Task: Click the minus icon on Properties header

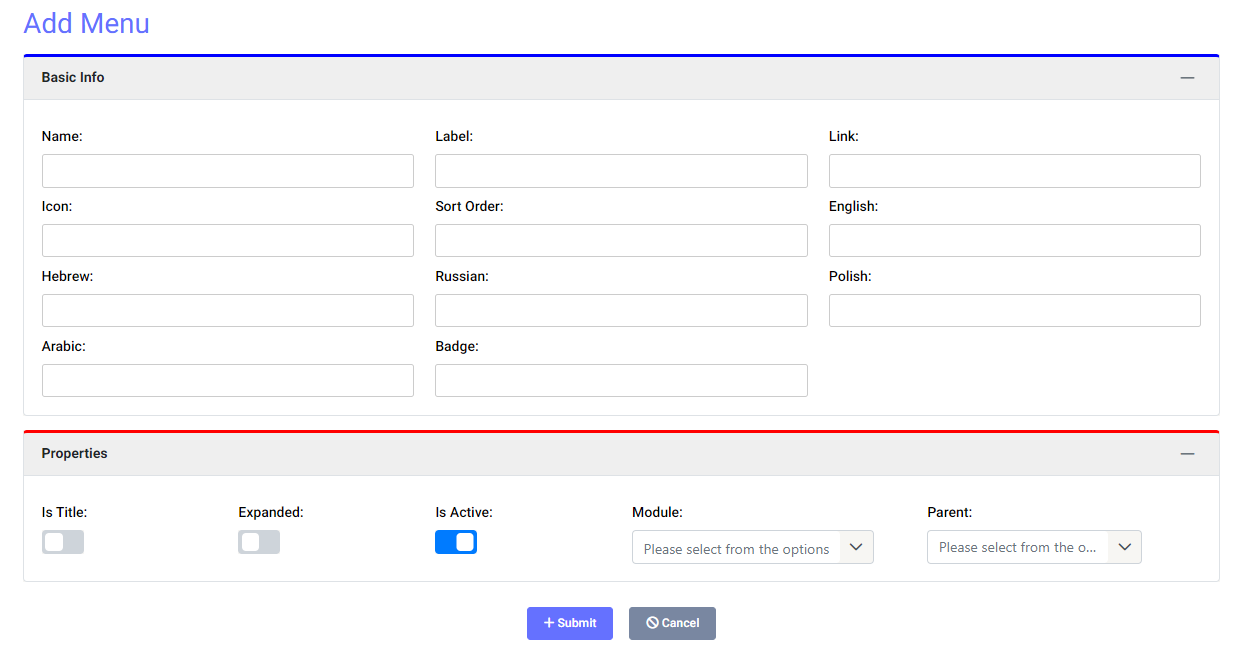Action: pyautogui.click(x=1187, y=453)
